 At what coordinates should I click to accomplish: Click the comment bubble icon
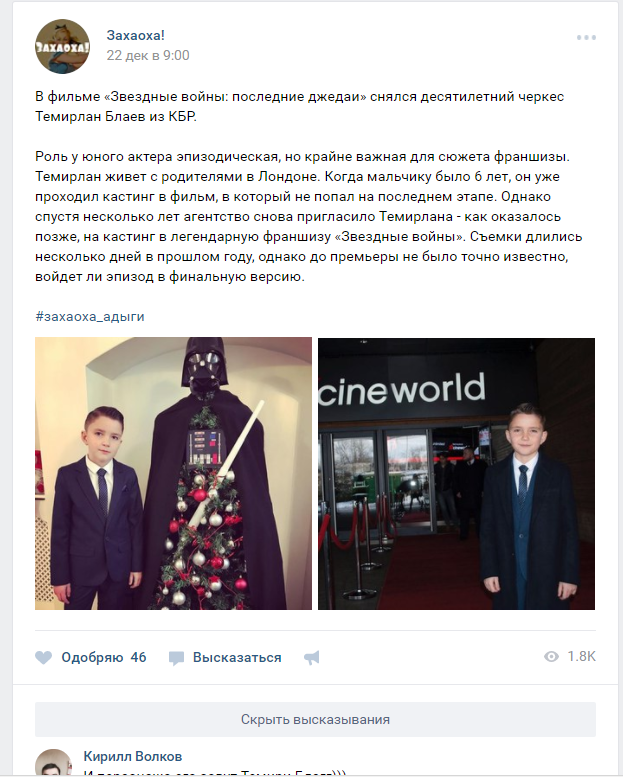(176, 658)
